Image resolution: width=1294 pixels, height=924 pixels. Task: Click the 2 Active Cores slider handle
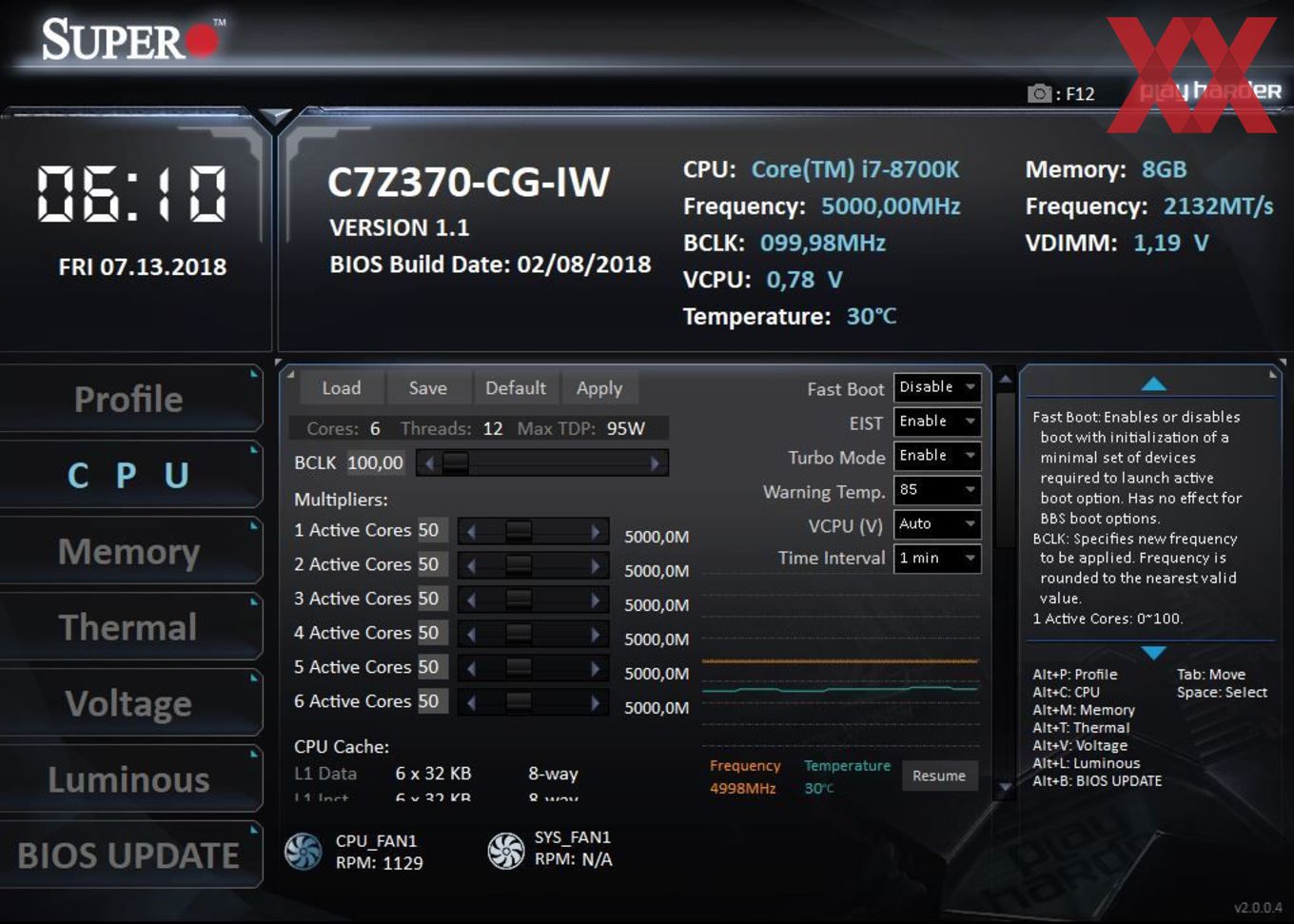[x=519, y=566]
